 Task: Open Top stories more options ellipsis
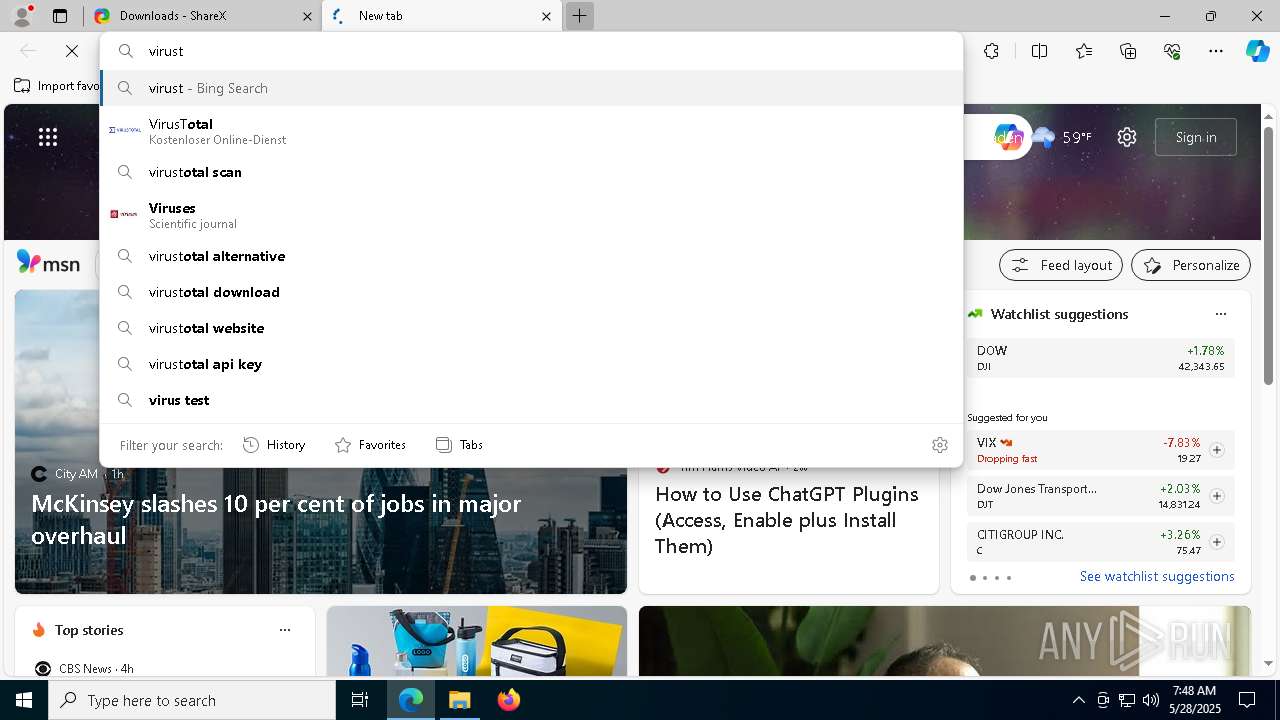(285, 630)
